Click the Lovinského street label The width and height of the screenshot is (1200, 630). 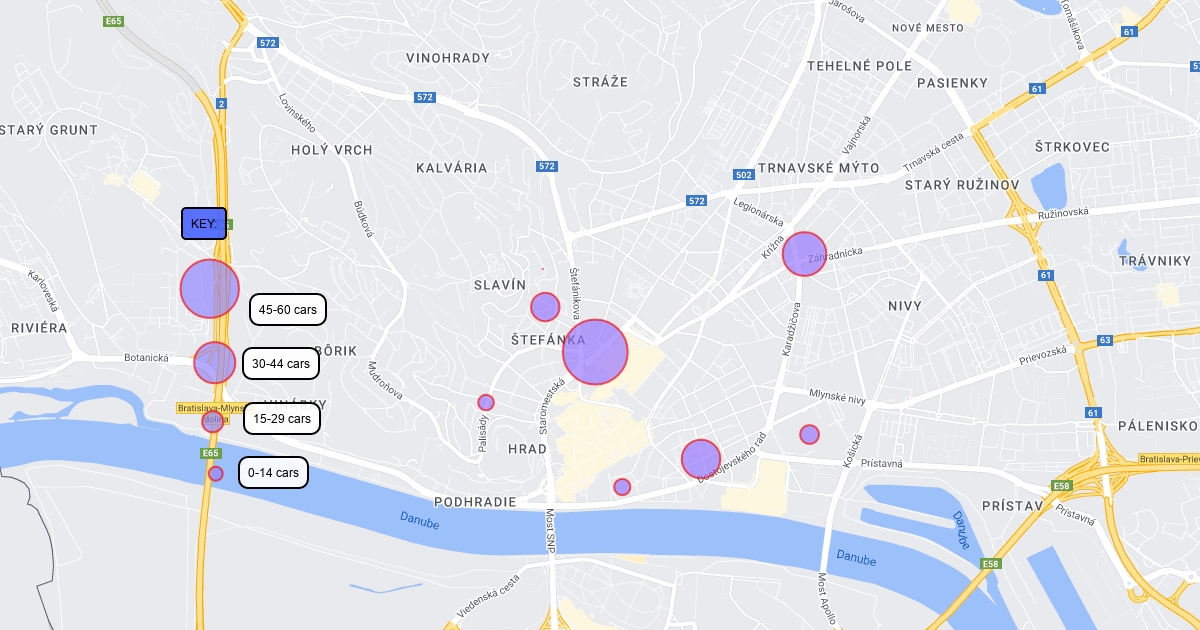click(x=297, y=114)
